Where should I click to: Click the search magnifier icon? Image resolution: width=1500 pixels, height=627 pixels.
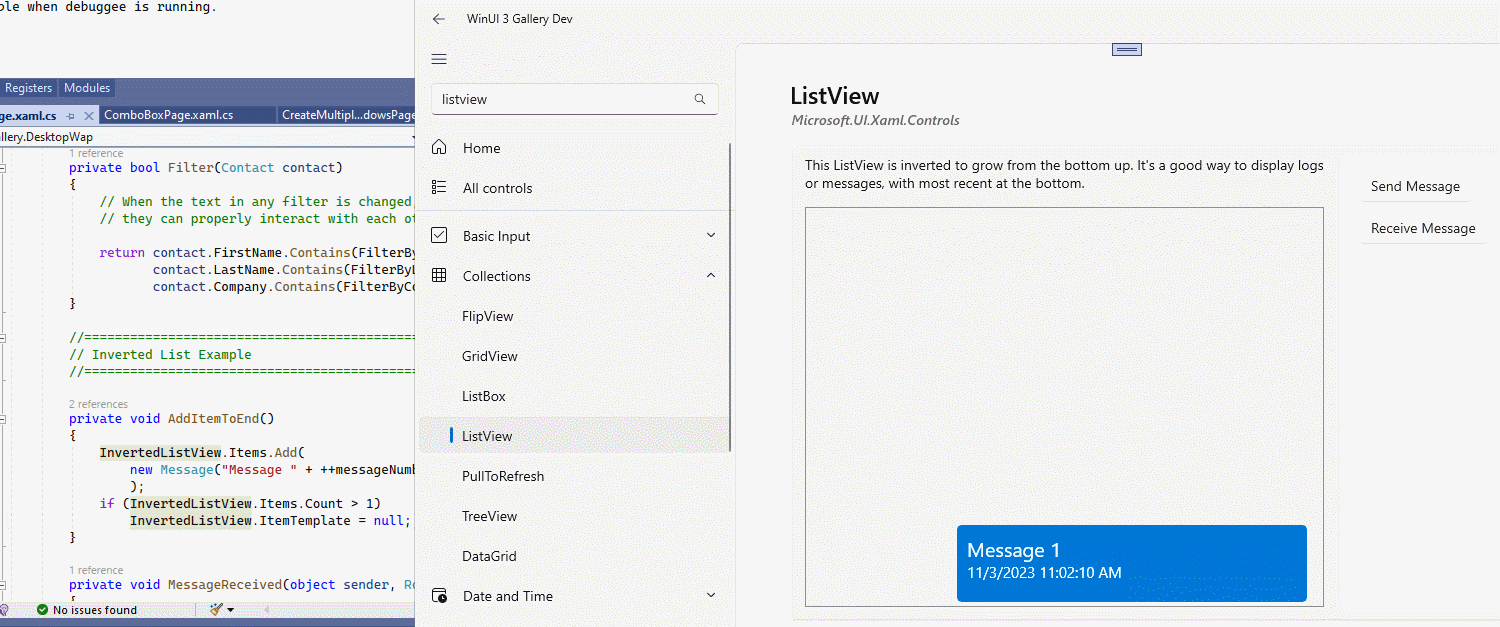point(700,99)
